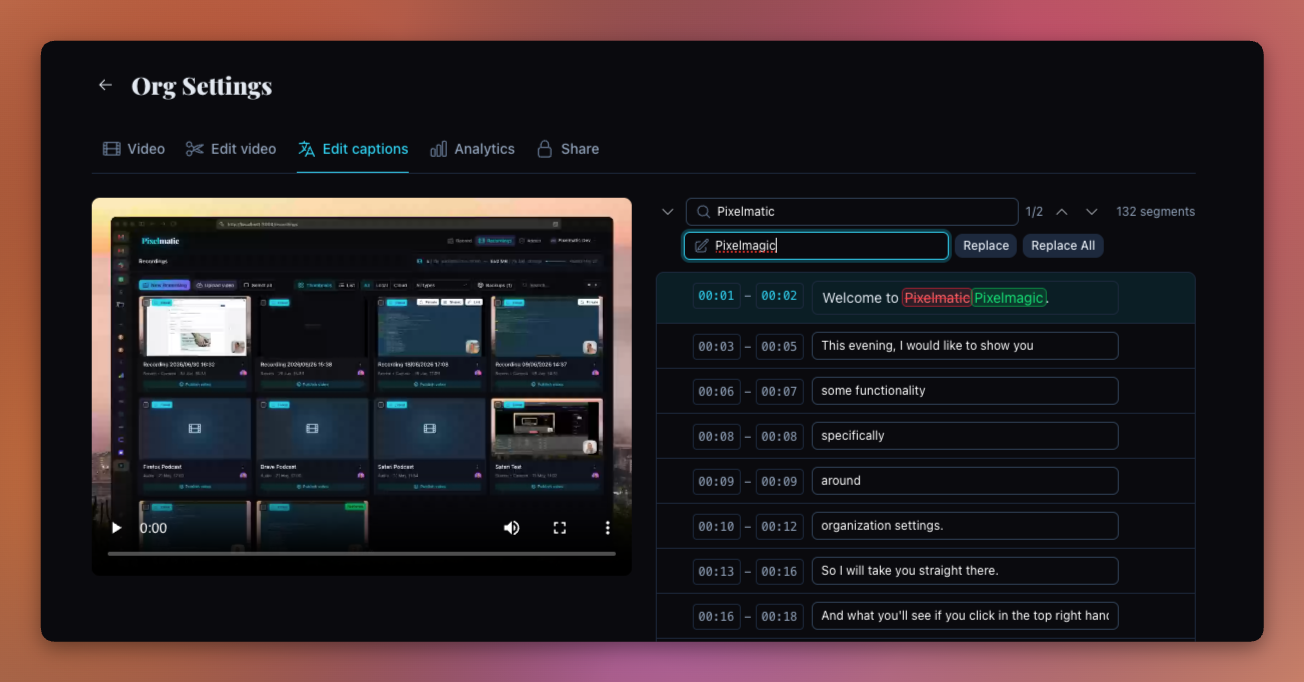Collapse the find and replace panel chevron
Viewport: 1304px width, 682px height.
click(x=668, y=212)
